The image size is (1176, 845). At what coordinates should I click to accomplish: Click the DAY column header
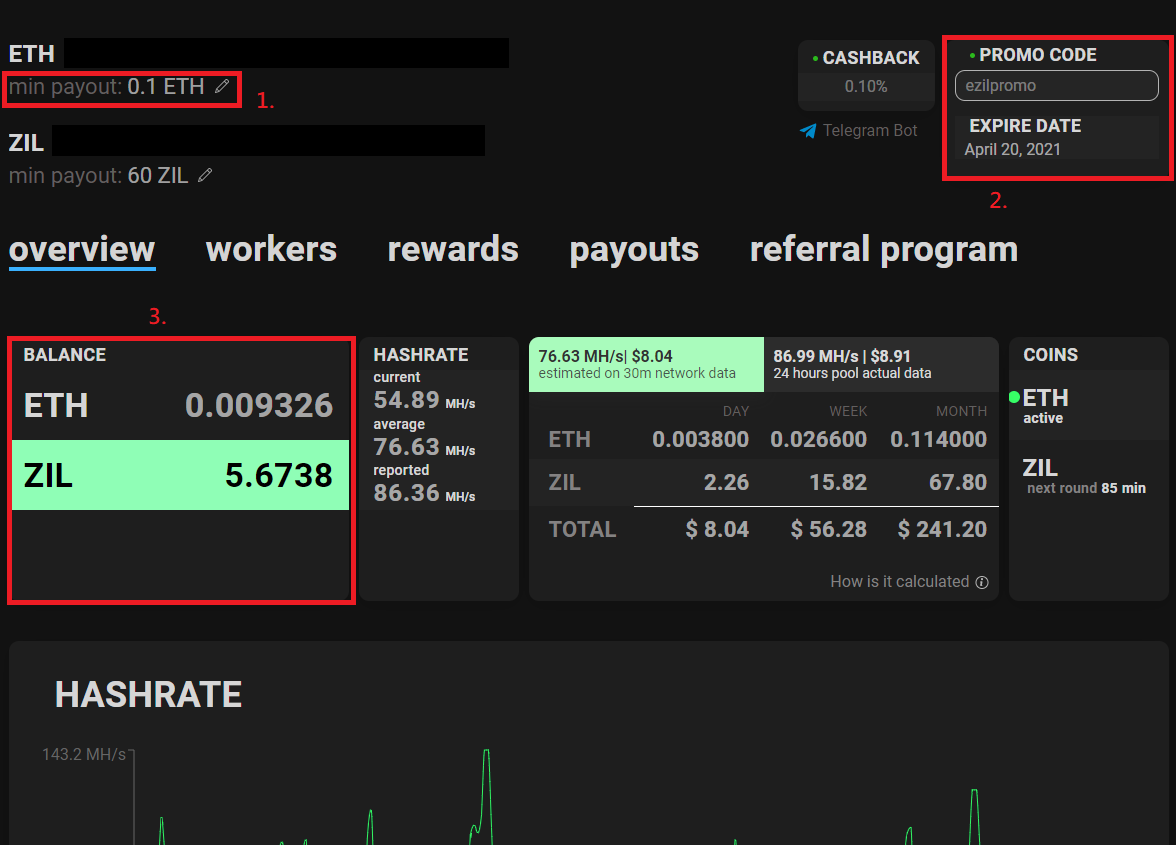click(x=736, y=411)
